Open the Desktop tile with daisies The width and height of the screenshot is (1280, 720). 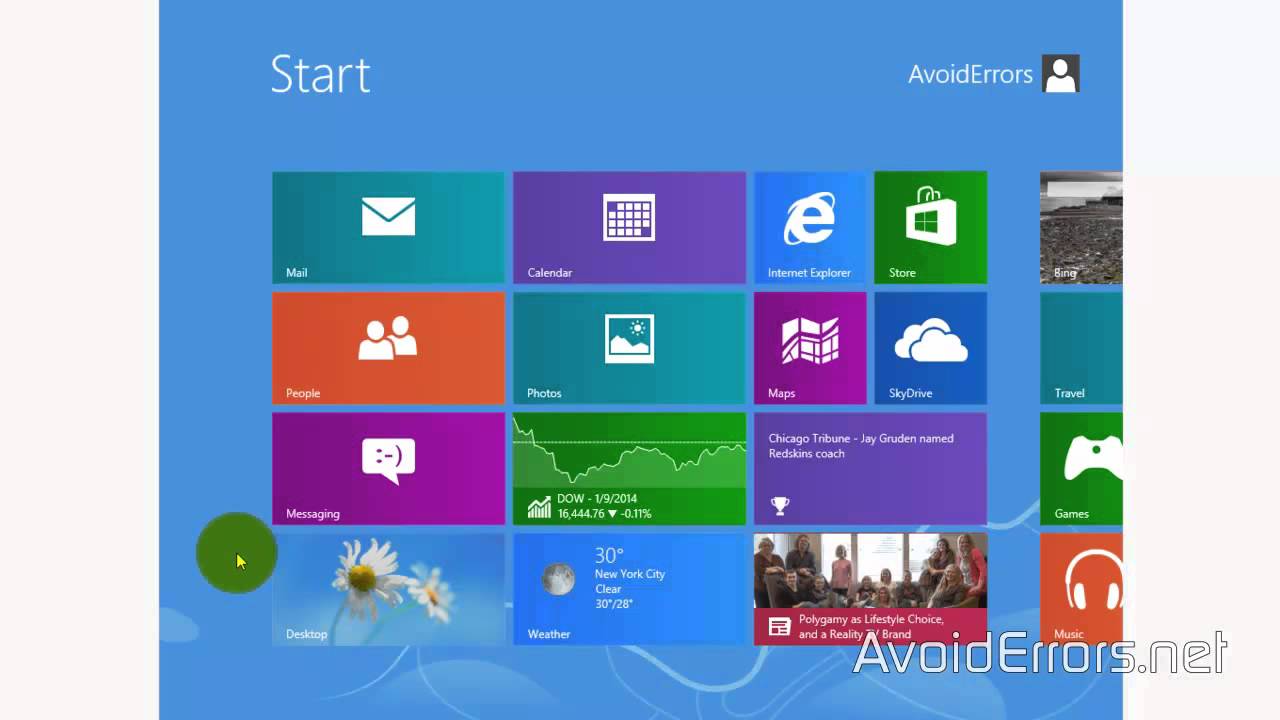coord(388,589)
